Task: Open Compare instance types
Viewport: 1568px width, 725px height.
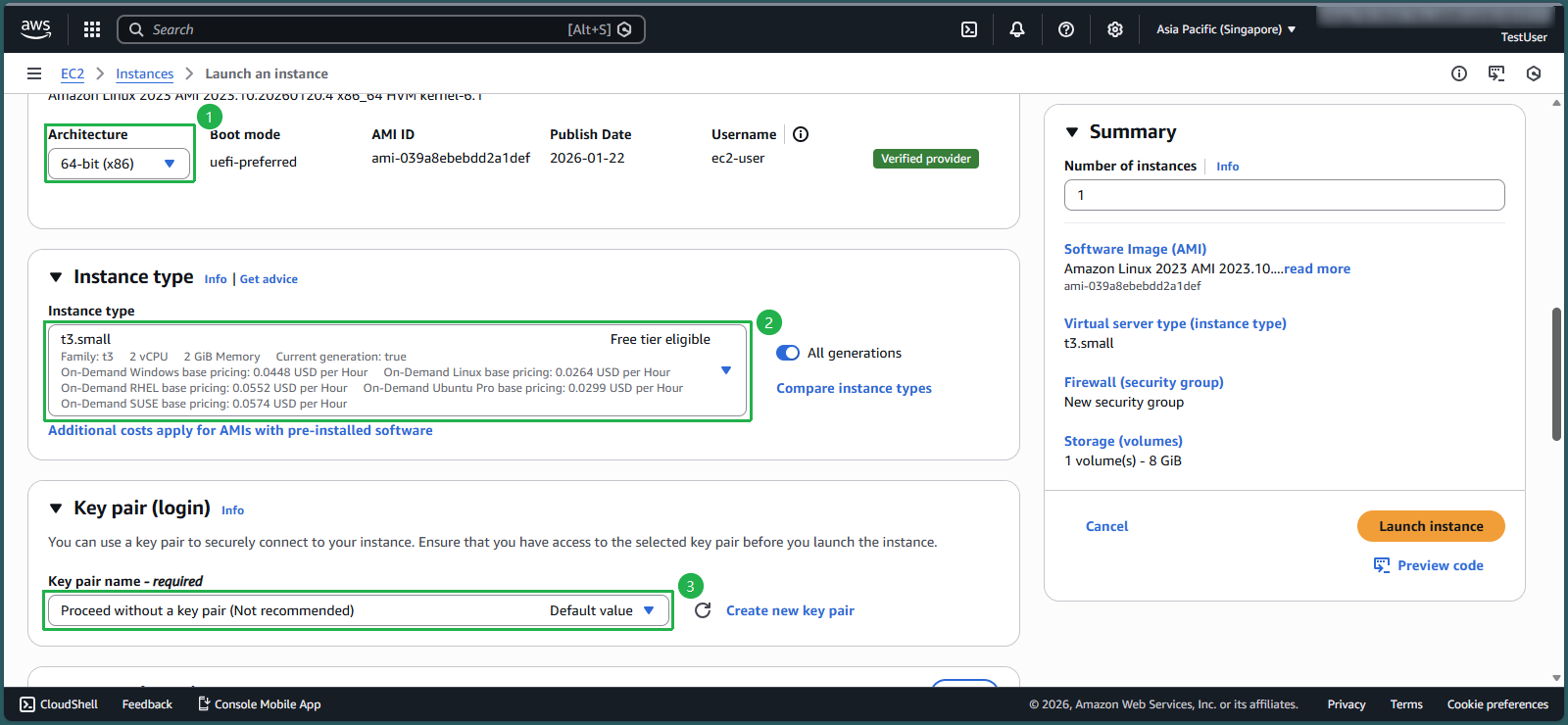Action: [x=854, y=388]
